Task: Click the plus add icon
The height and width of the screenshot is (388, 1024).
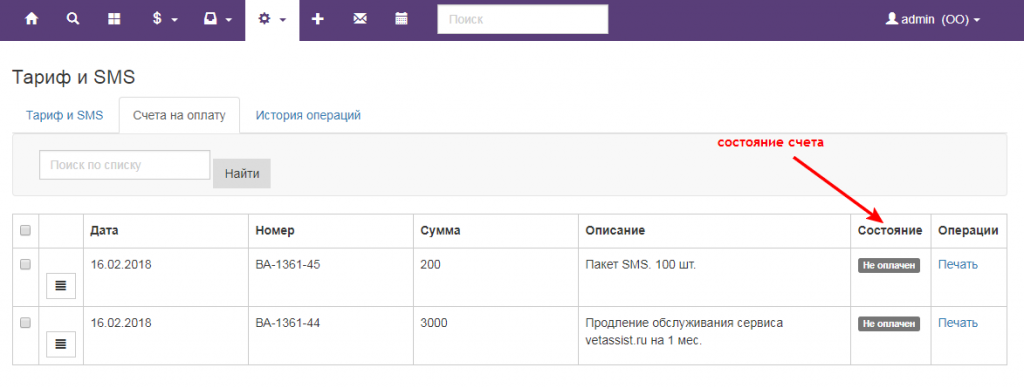Action: 317,19
